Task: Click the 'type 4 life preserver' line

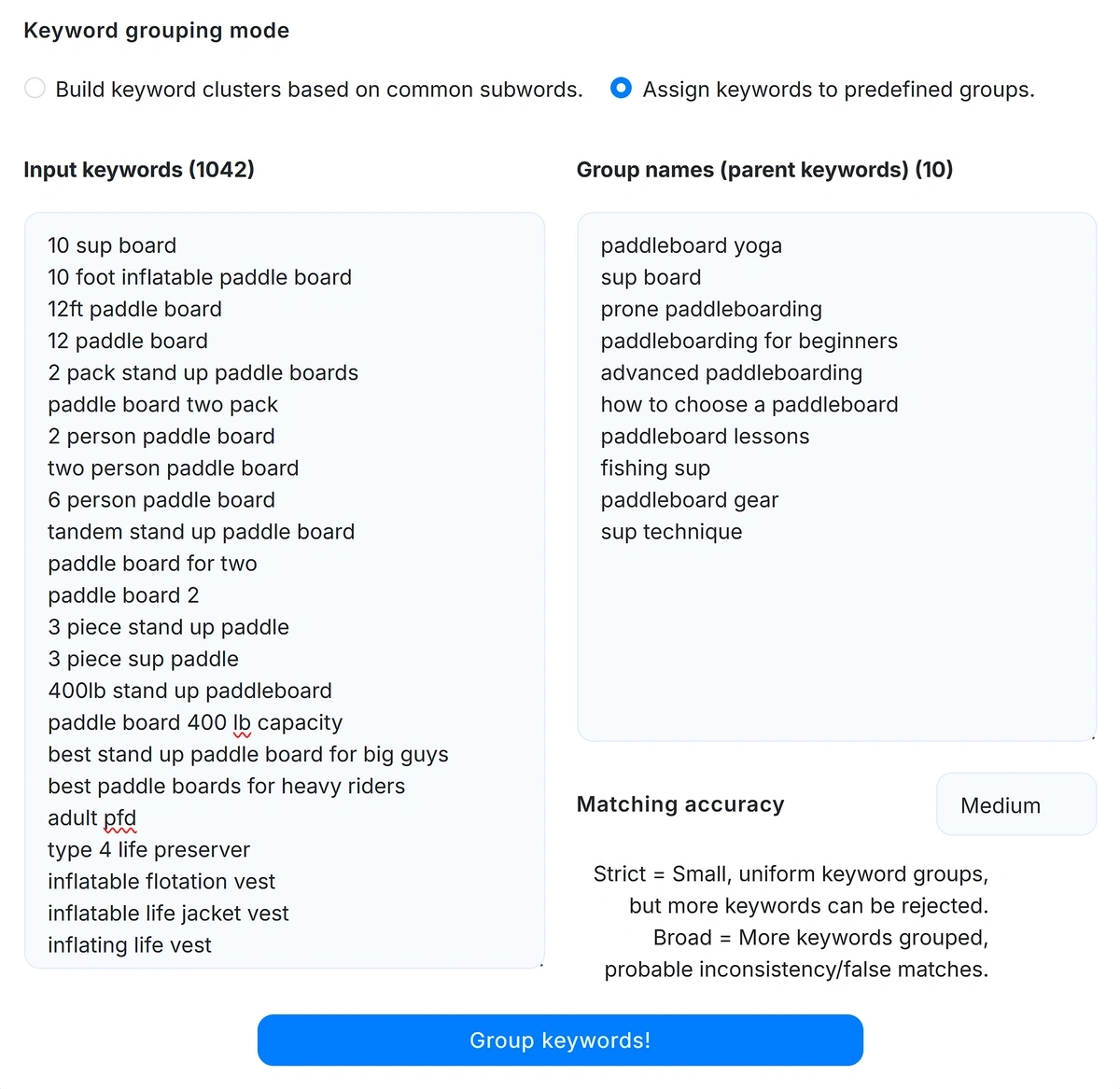Action: [x=149, y=850]
